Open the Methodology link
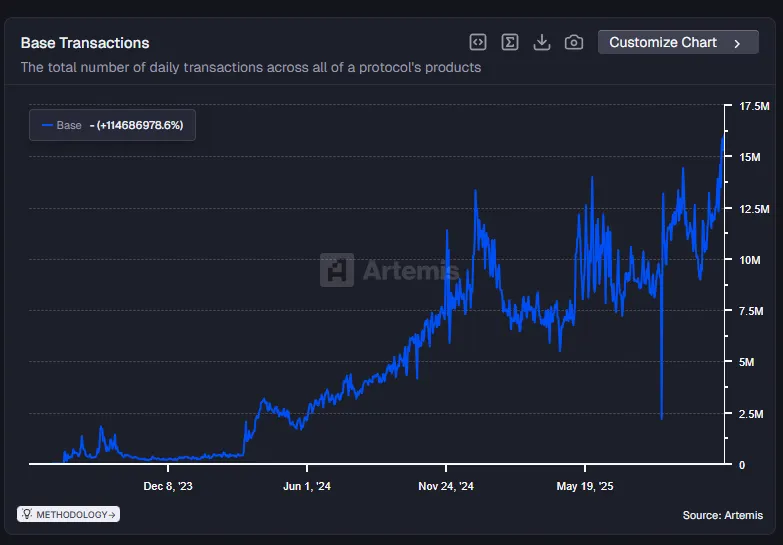783x545 pixels. pos(69,514)
